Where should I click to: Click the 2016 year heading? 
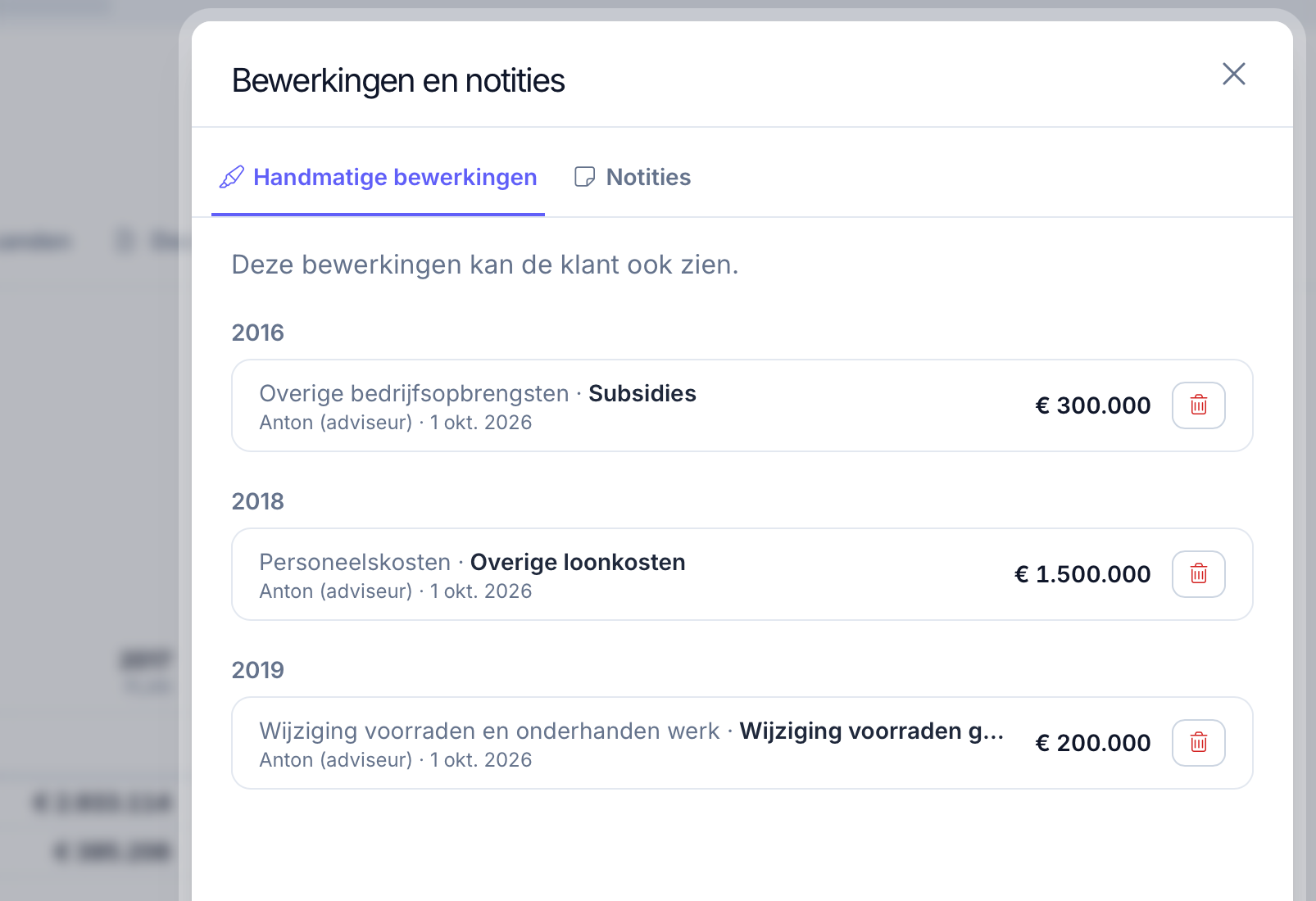[x=257, y=333]
